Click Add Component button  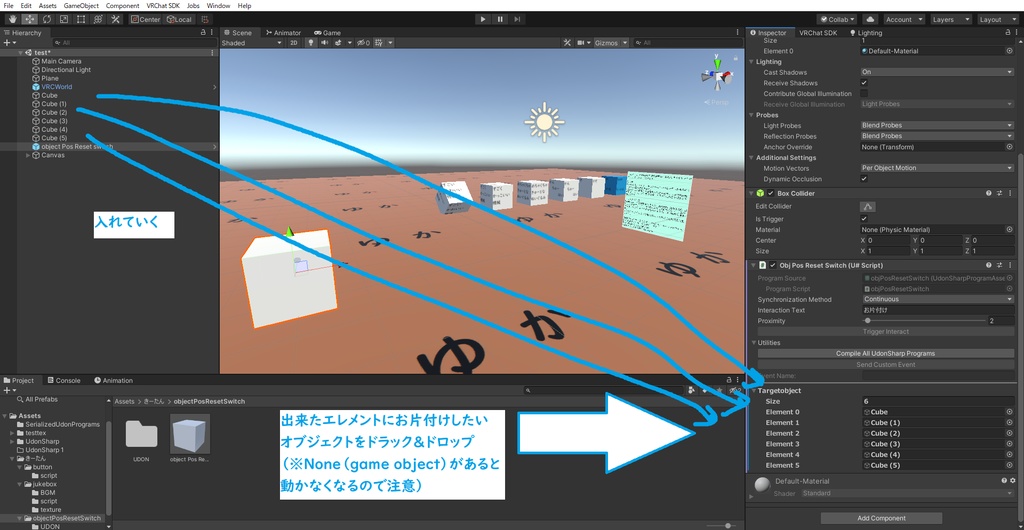(881, 518)
